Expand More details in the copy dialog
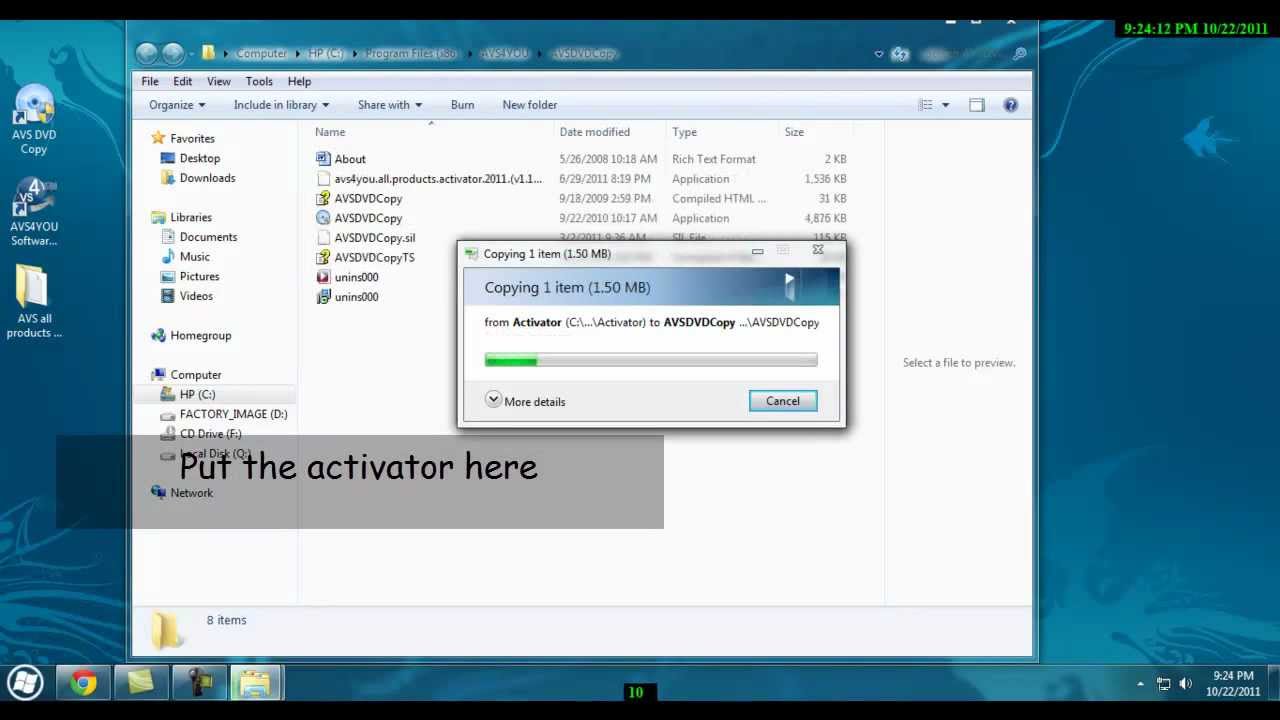Image resolution: width=1280 pixels, height=720 pixels. coord(526,401)
